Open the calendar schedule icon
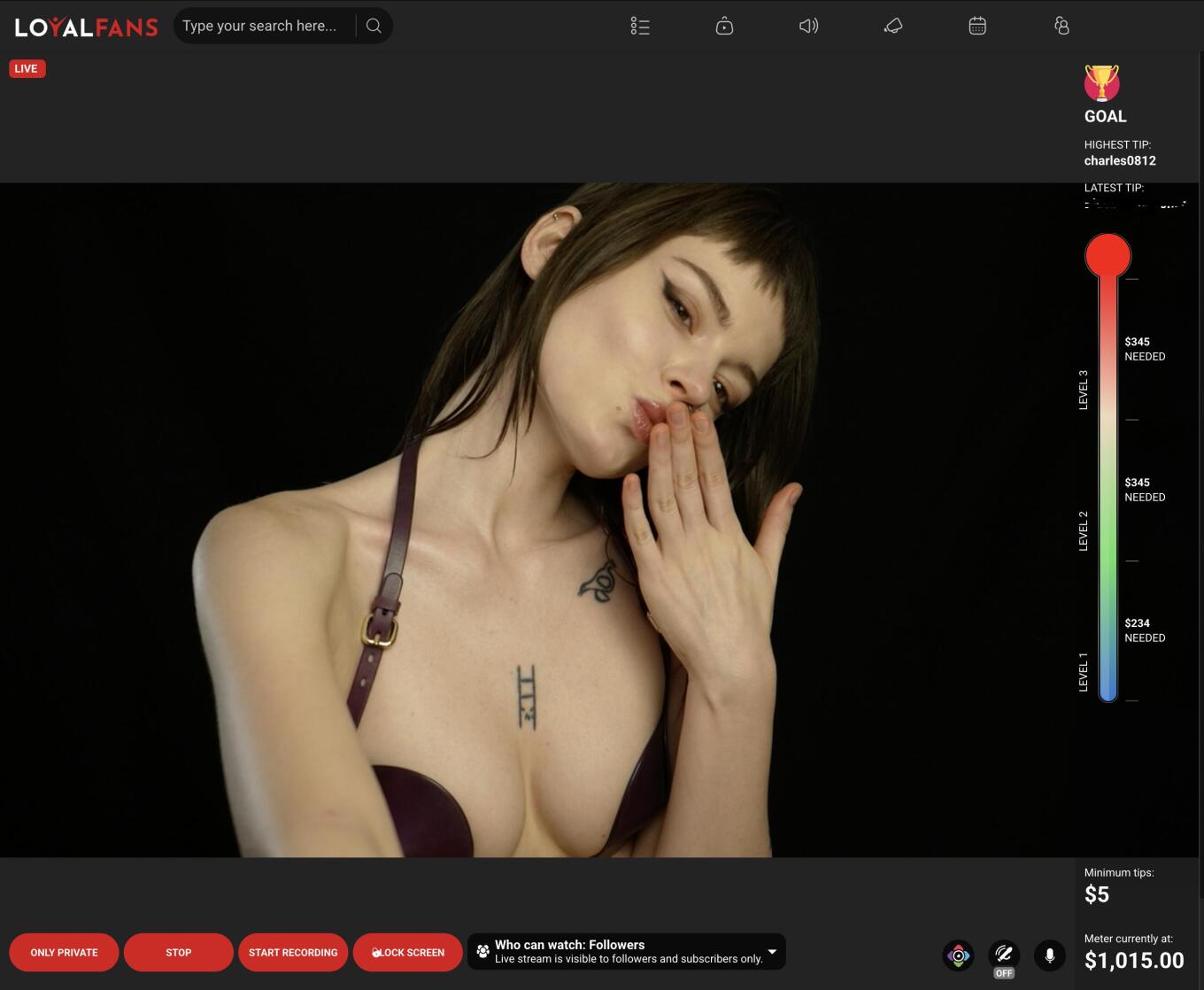 point(977,27)
